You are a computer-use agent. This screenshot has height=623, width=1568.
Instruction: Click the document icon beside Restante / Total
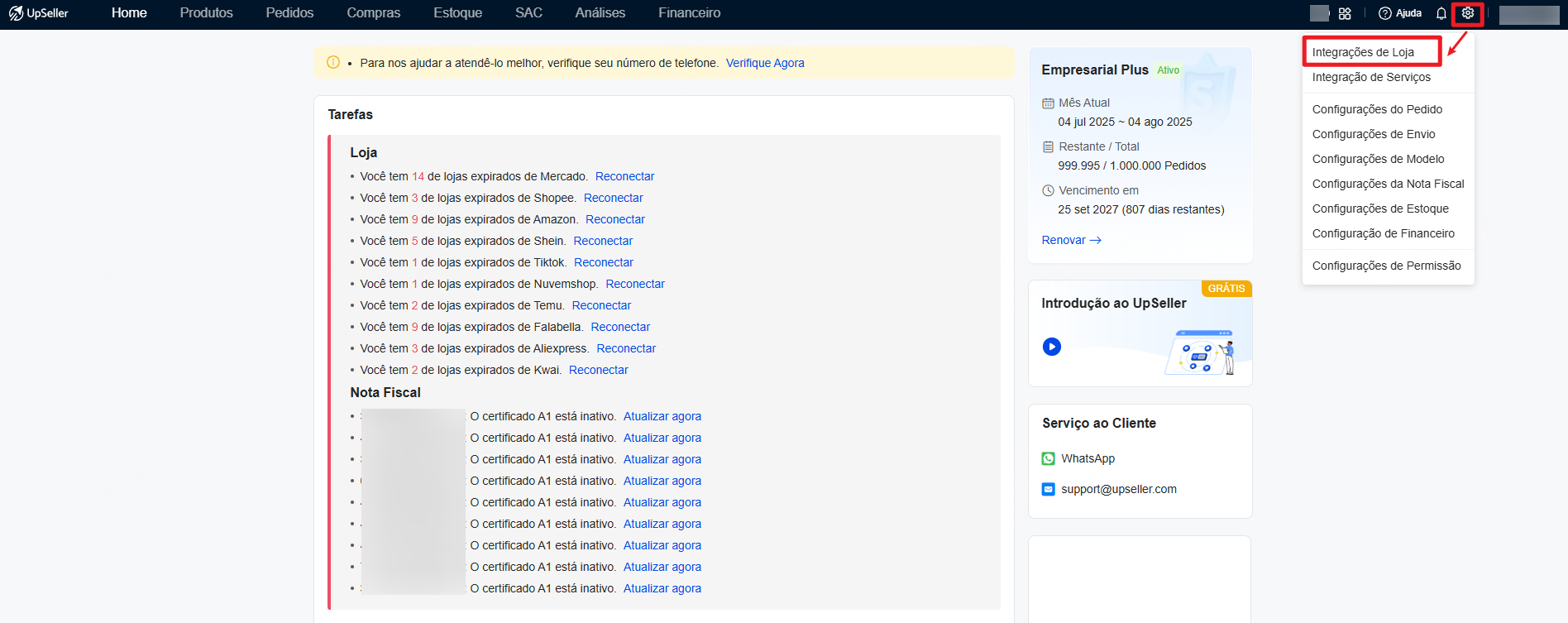(x=1048, y=146)
